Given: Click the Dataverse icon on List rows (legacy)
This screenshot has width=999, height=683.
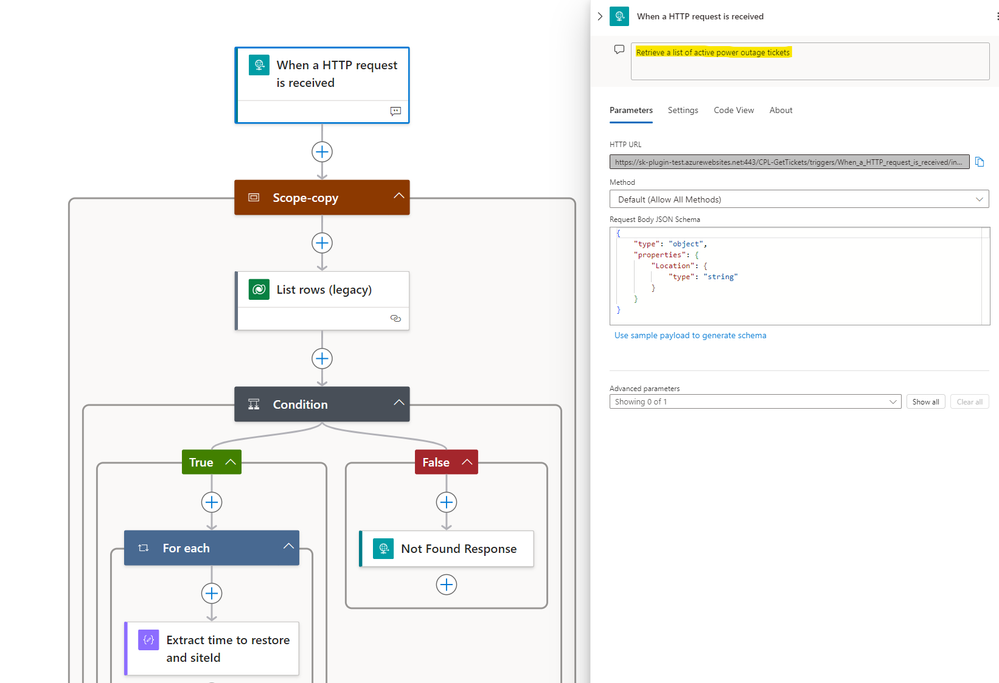Looking at the screenshot, I should coord(259,289).
